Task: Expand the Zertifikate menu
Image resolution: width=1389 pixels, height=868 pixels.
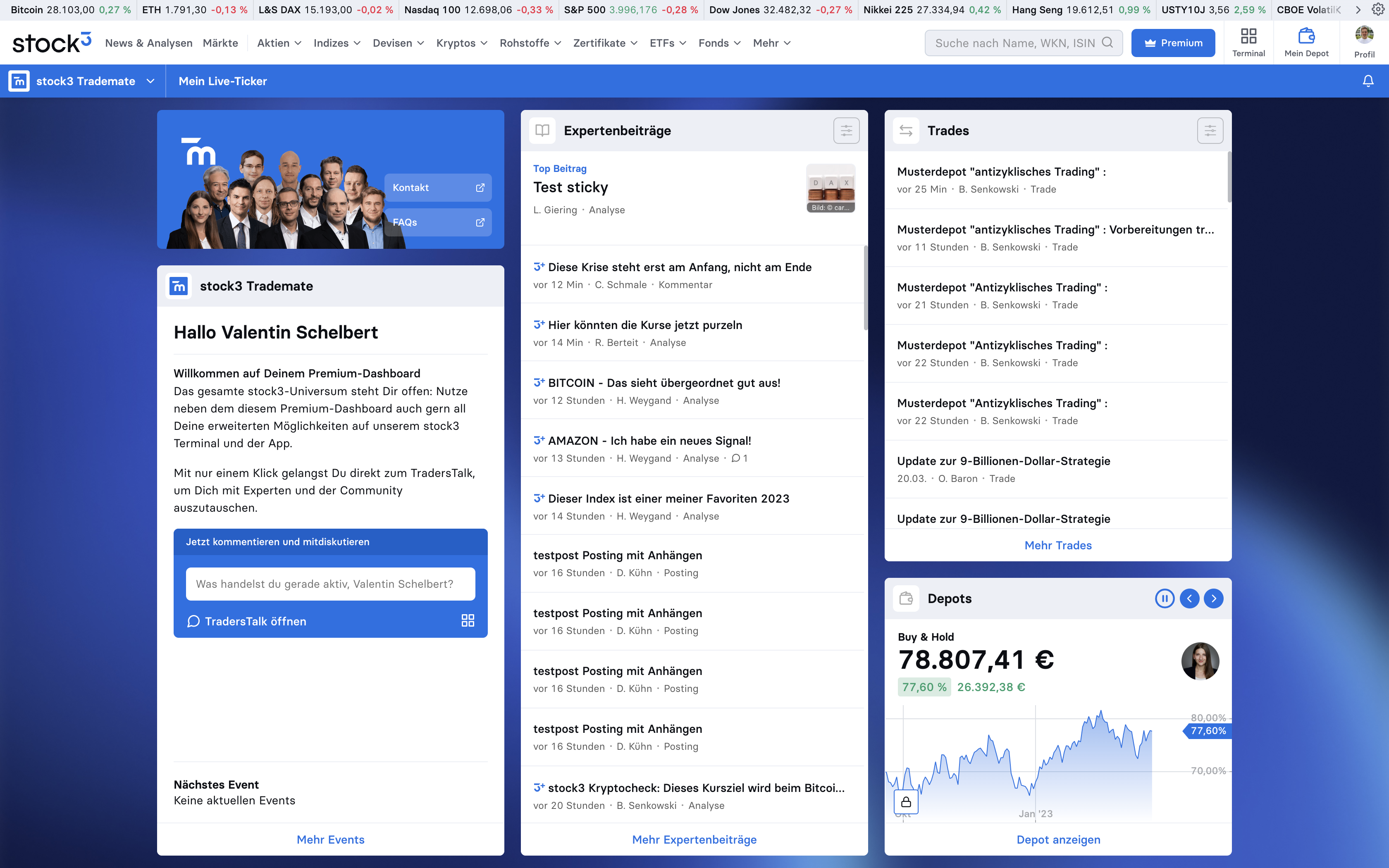Action: (x=605, y=43)
